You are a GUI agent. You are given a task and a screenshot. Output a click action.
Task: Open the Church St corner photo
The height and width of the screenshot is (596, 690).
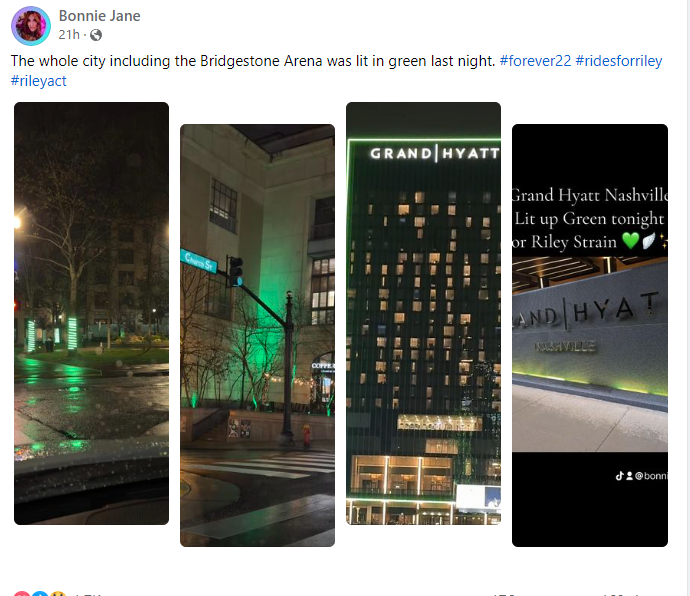(x=257, y=335)
